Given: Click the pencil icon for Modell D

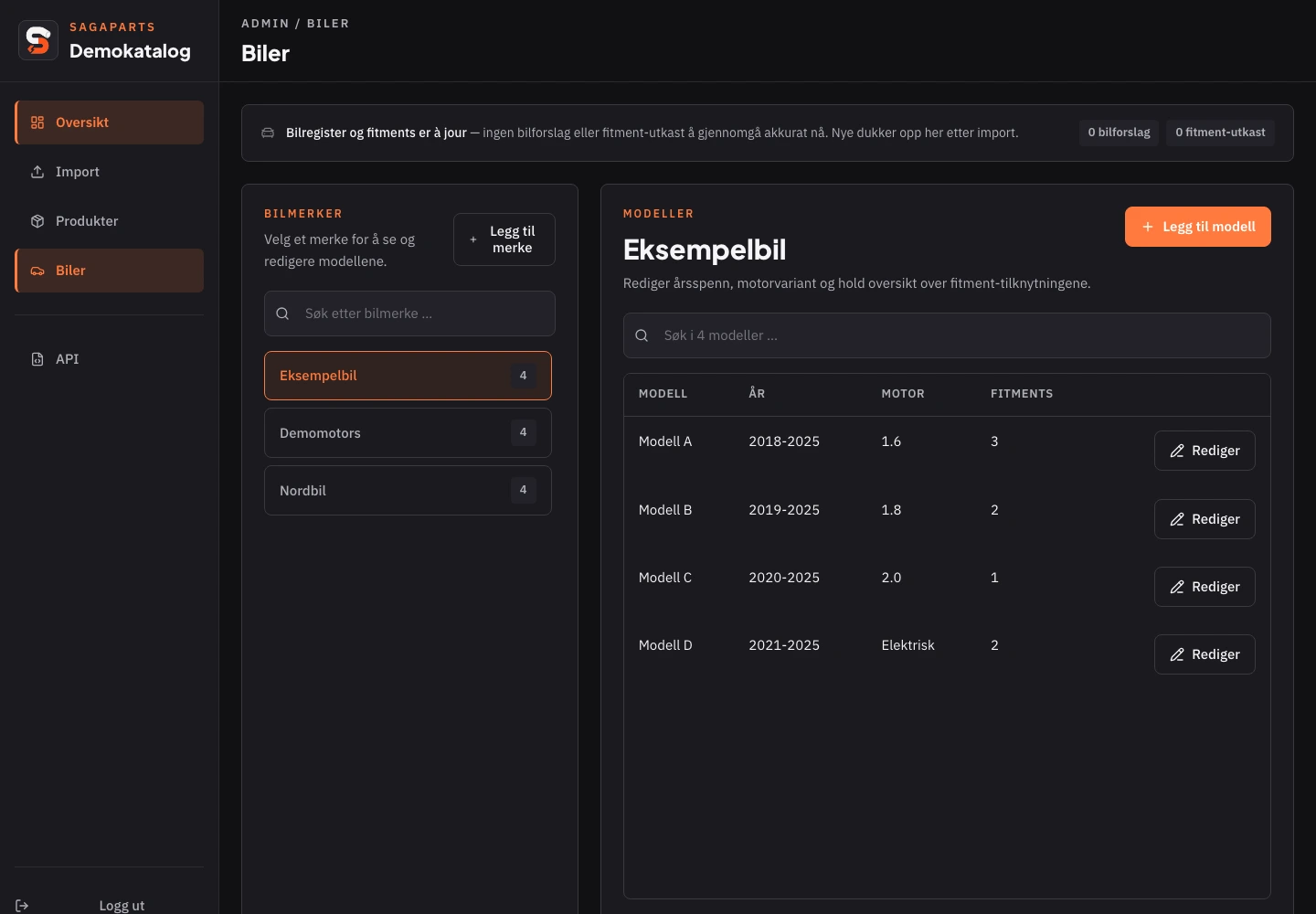Looking at the screenshot, I should pyautogui.click(x=1177, y=654).
